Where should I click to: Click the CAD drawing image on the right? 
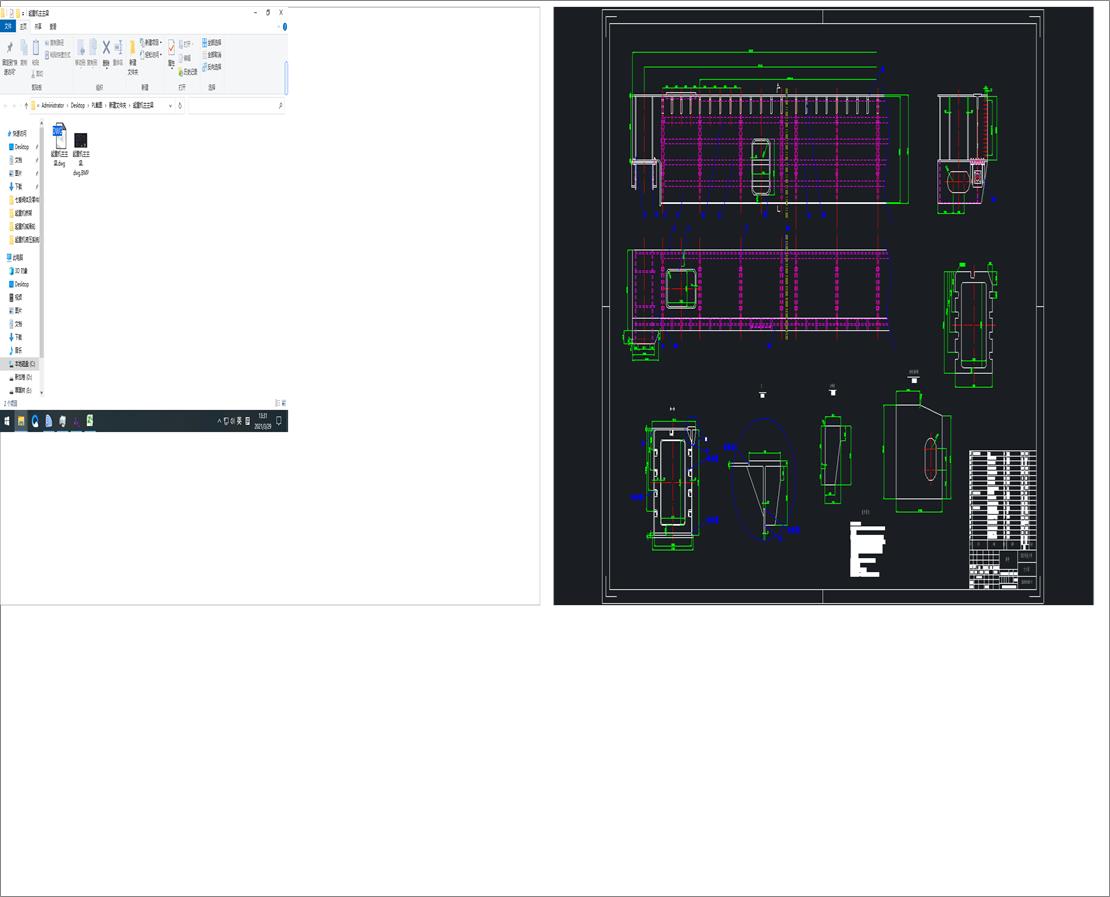[x=823, y=306]
